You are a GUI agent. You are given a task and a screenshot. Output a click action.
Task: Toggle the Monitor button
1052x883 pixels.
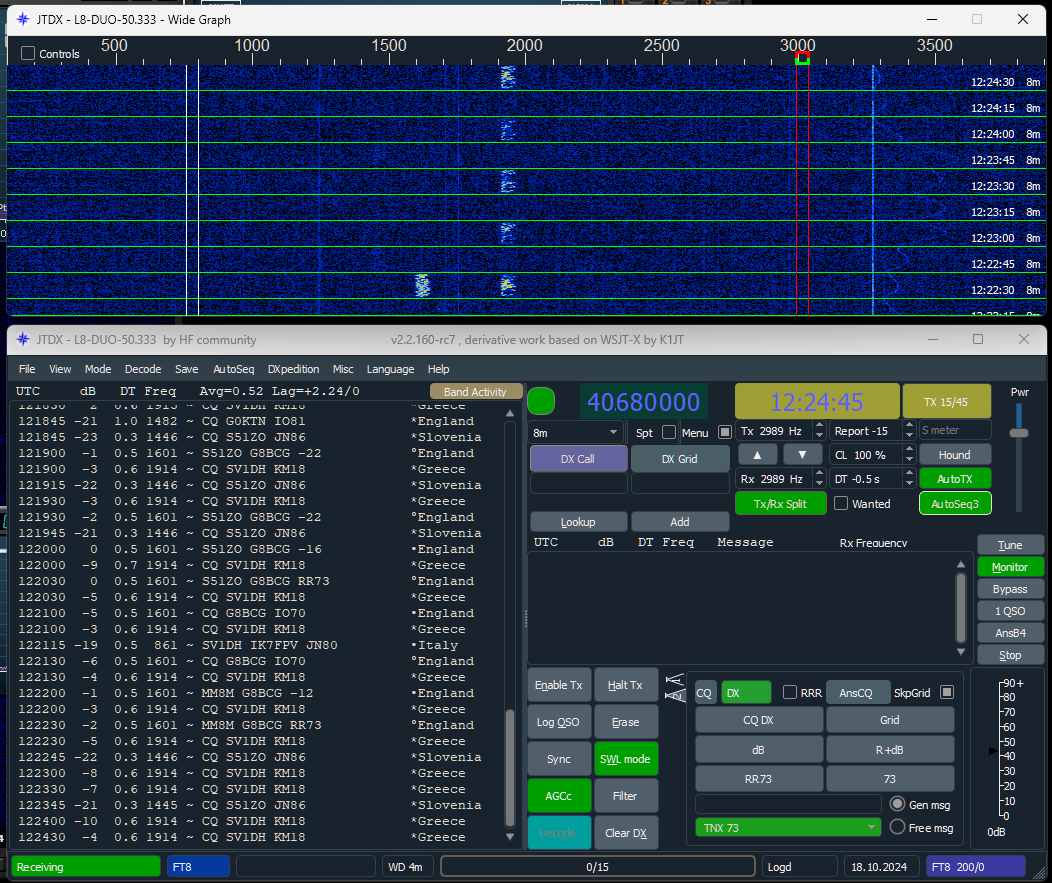[1010, 567]
